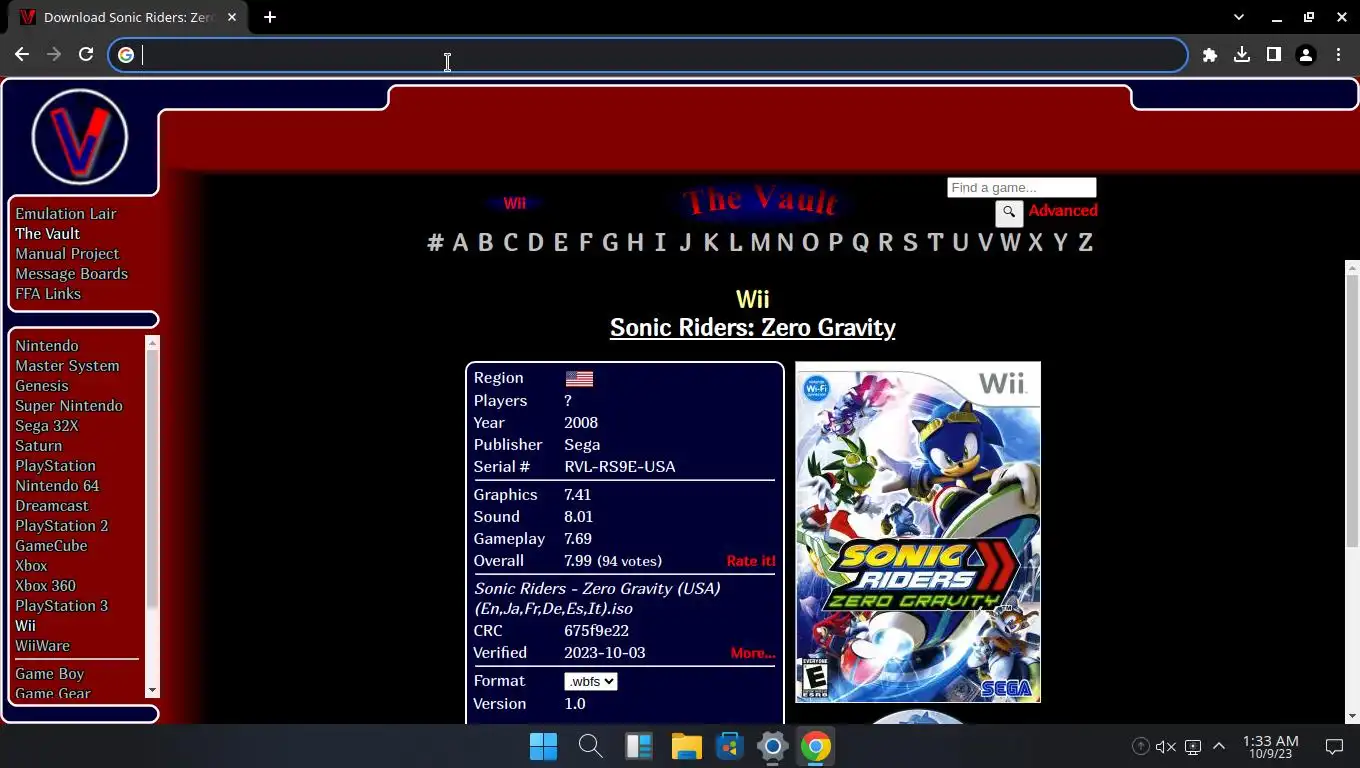The height and width of the screenshot is (768, 1360).
Task: Select Super Nintendo system
Action: [x=69, y=406]
